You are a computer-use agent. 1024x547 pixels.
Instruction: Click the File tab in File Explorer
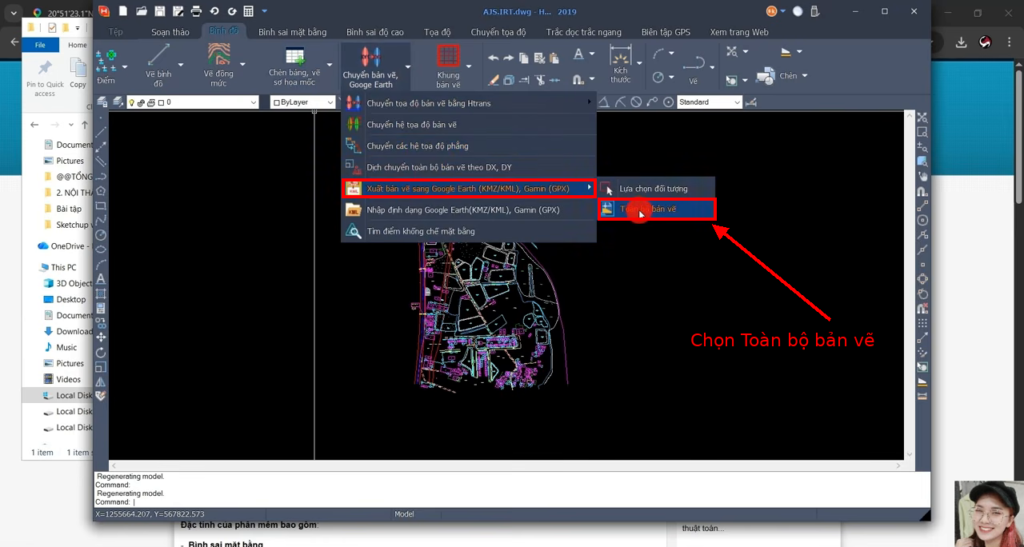tap(40, 45)
